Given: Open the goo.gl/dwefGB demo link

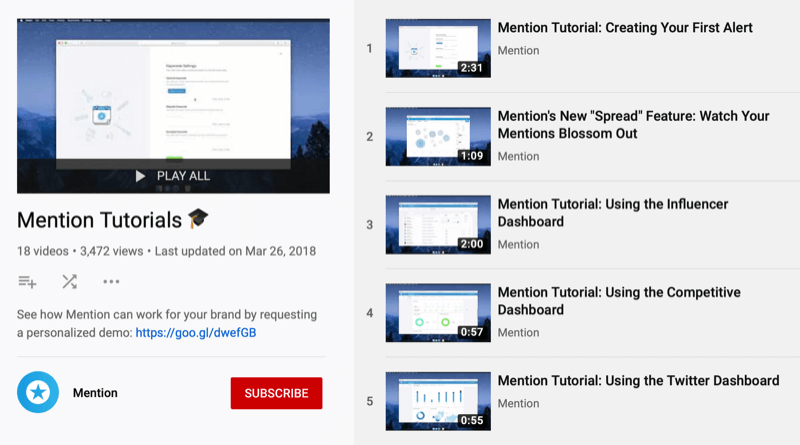Looking at the screenshot, I should click(196, 333).
